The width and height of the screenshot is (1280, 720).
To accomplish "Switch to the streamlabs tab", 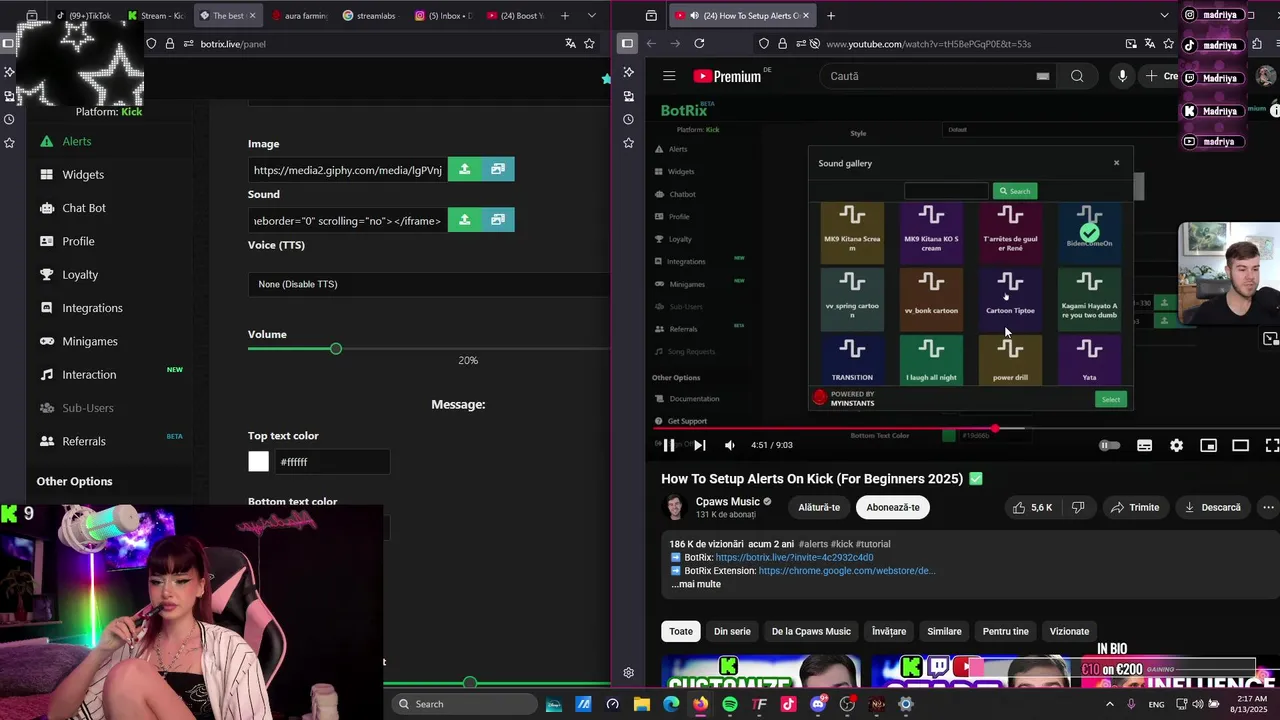I will pos(369,15).
